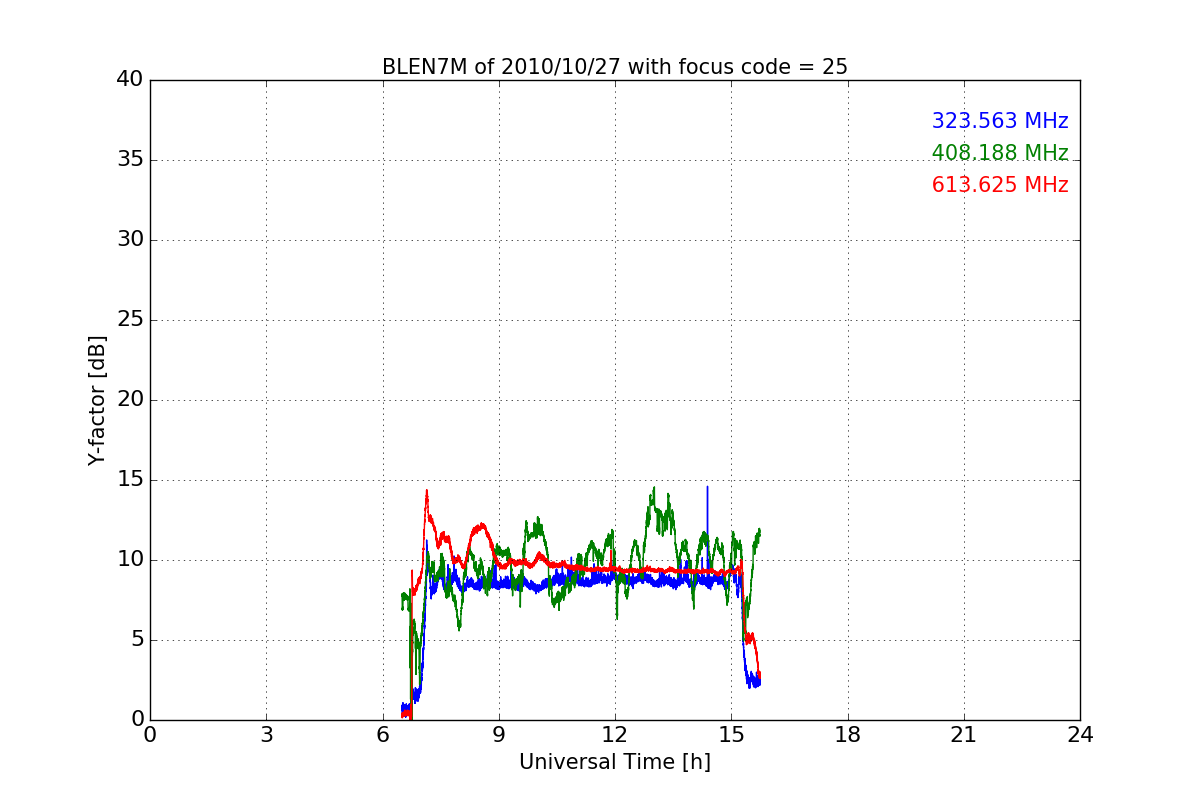1200x800 pixels.
Task: Click the x-axis tick label 21
Action: [x=964, y=734]
